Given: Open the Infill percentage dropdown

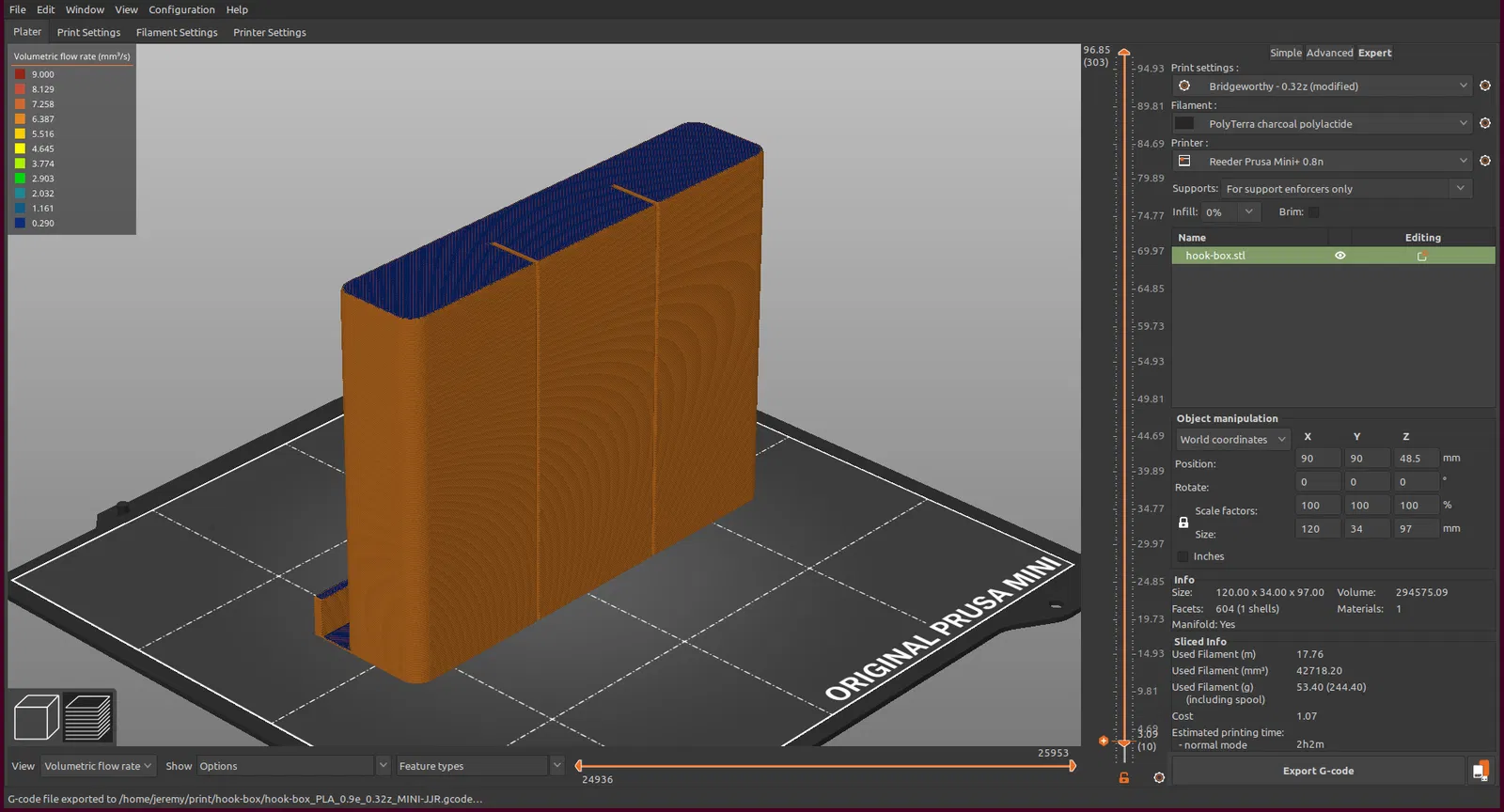Looking at the screenshot, I should tap(1248, 212).
